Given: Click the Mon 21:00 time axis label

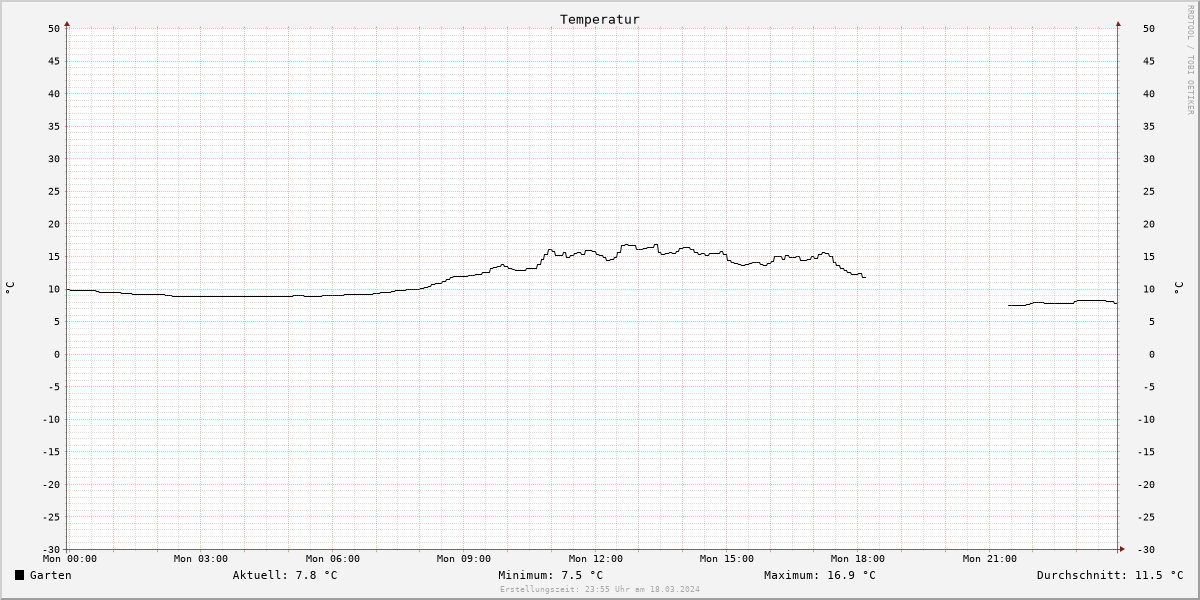Looking at the screenshot, I should (x=990, y=559).
